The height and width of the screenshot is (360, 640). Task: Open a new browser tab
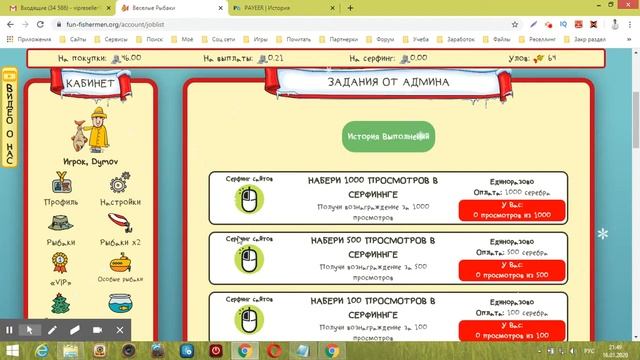(x=350, y=8)
